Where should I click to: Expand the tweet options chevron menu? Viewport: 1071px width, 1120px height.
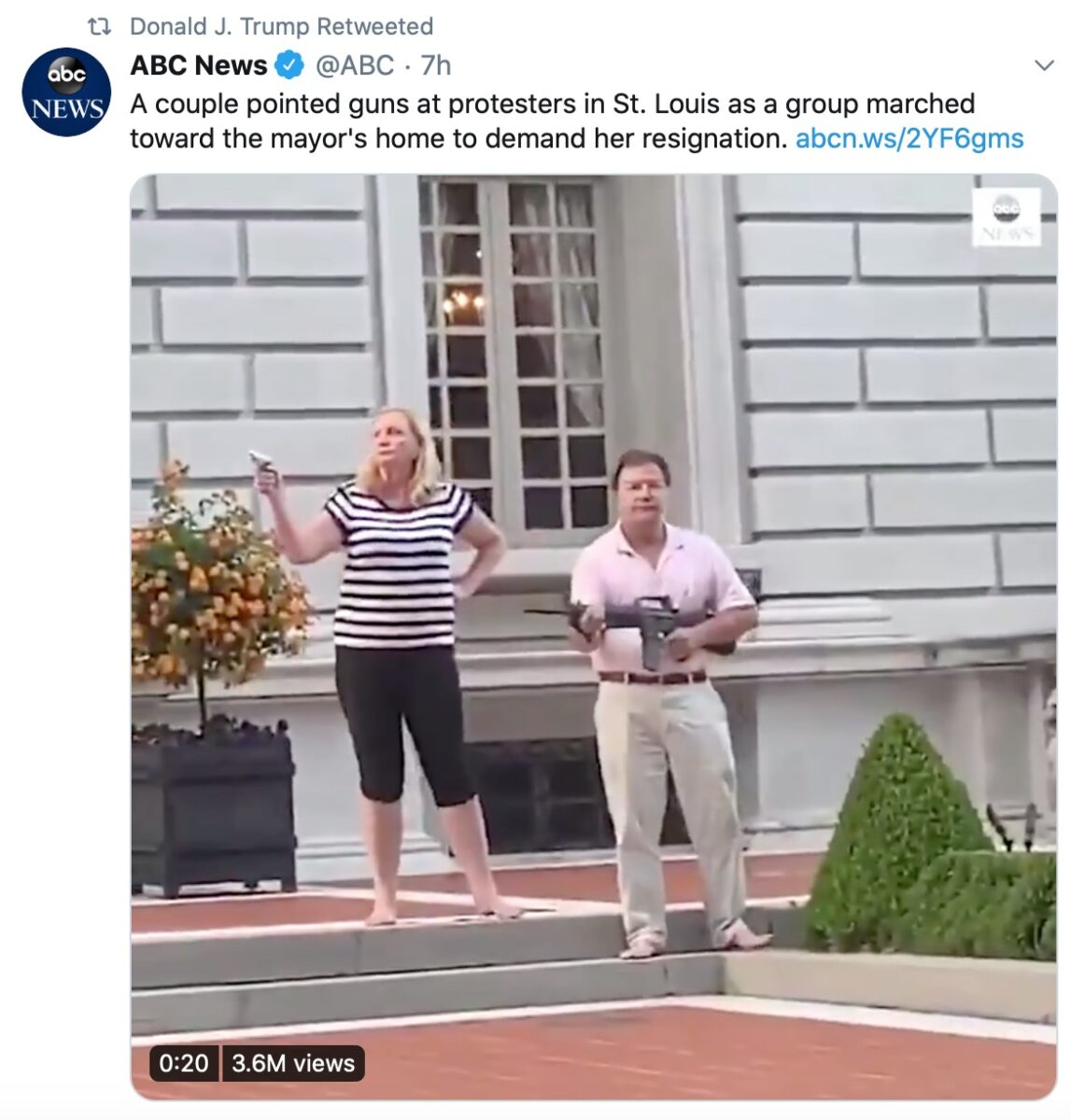point(1043,66)
